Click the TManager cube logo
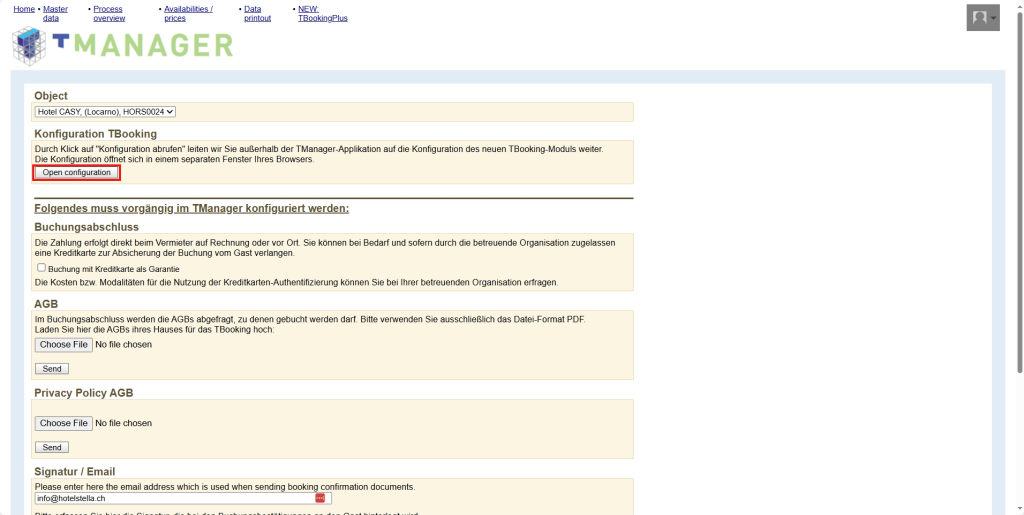The width and height of the screenshot is (1024, 515). tap(31, 45)
